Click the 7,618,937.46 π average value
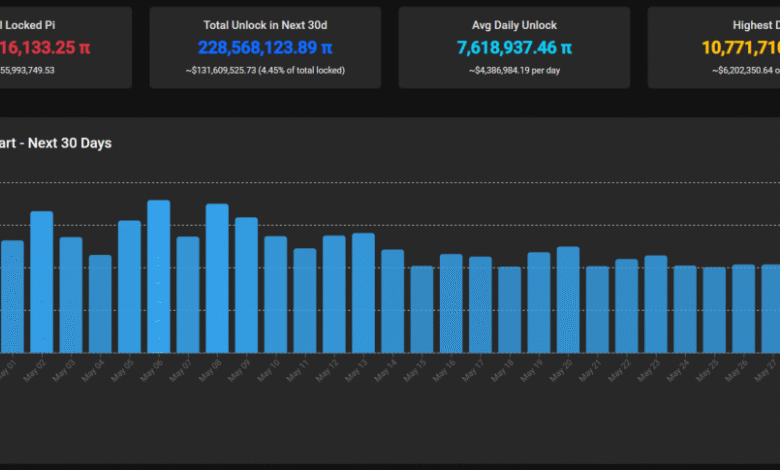The image size is (780, 470). (x=514, y=48)
